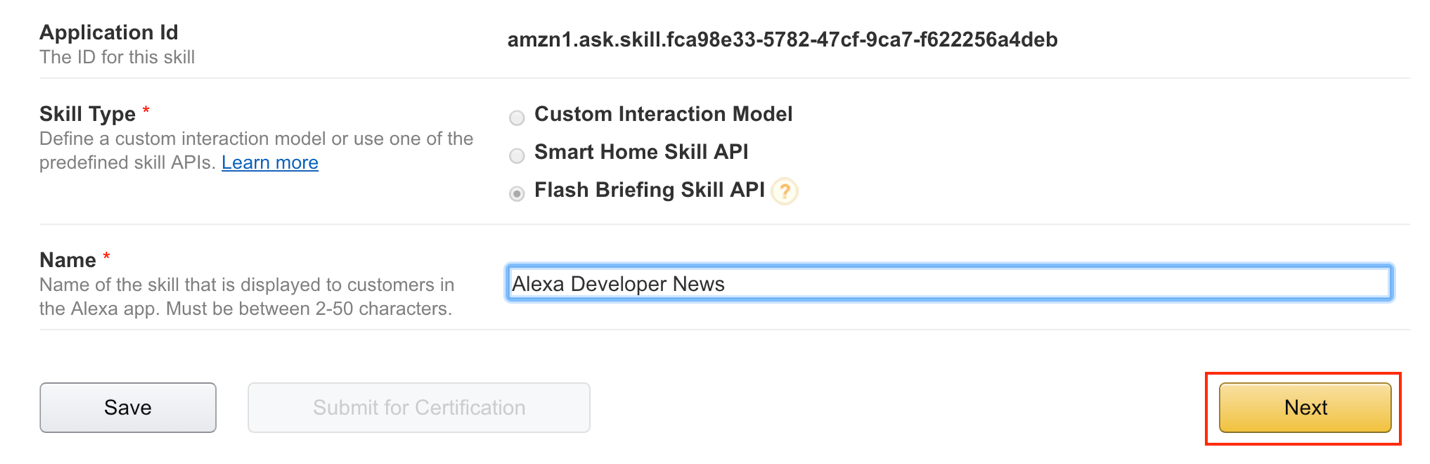
Task: Click the amzn1.ask.skill application ID value
Action: tap(782, 40)
